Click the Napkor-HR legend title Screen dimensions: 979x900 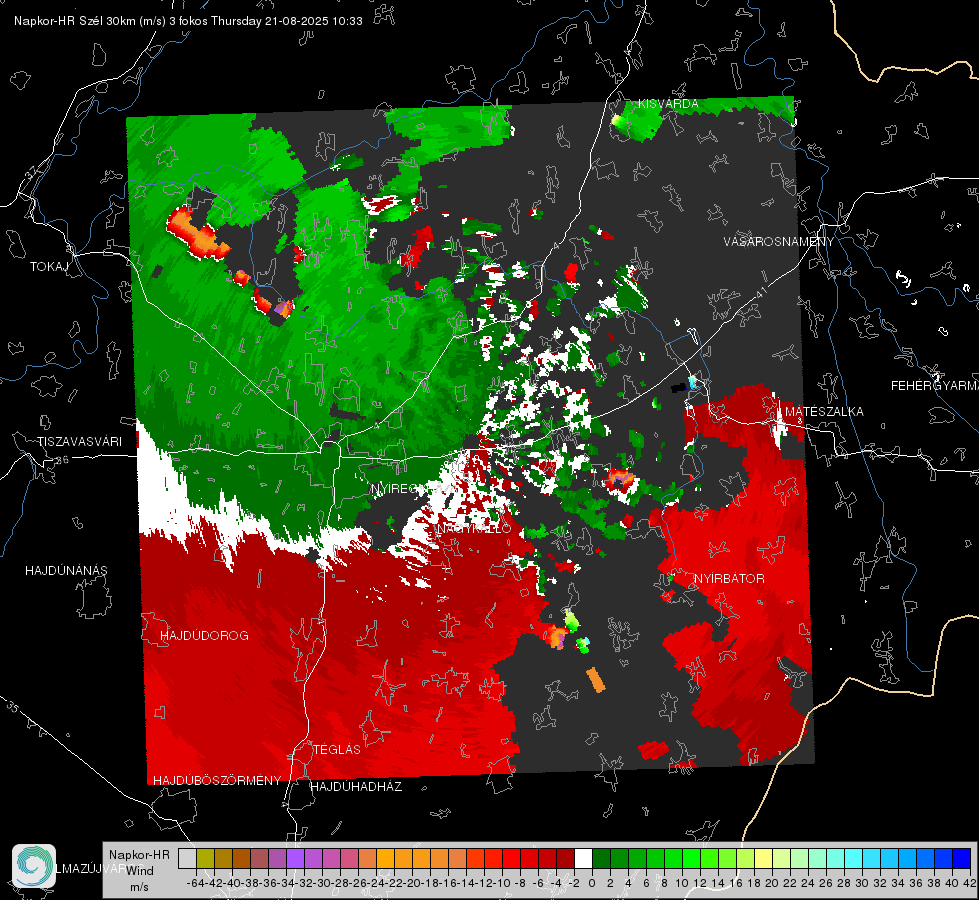(x=139, y=854)
